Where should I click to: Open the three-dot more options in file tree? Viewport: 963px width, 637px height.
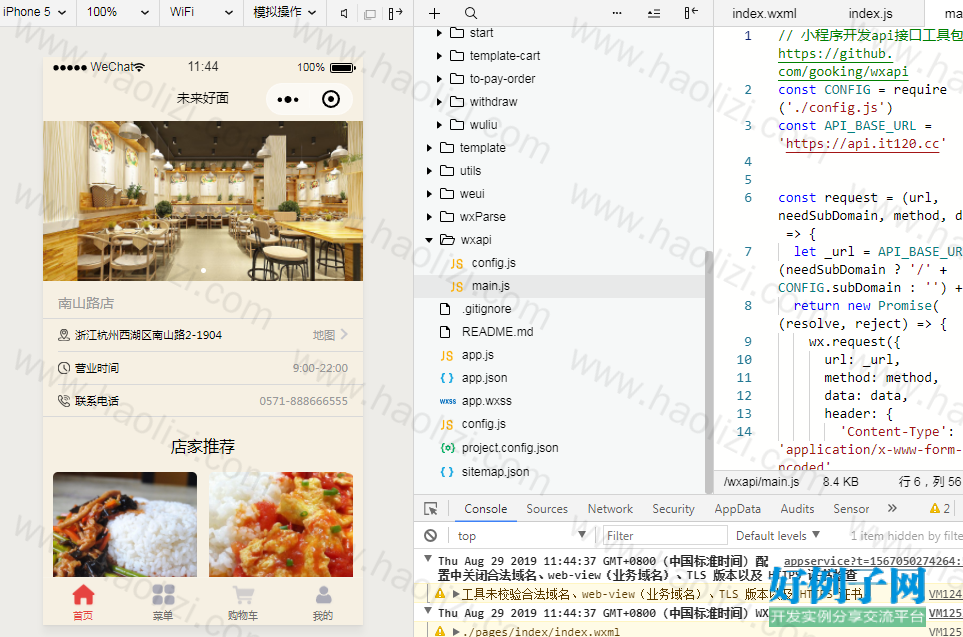(x=617, y=13)
